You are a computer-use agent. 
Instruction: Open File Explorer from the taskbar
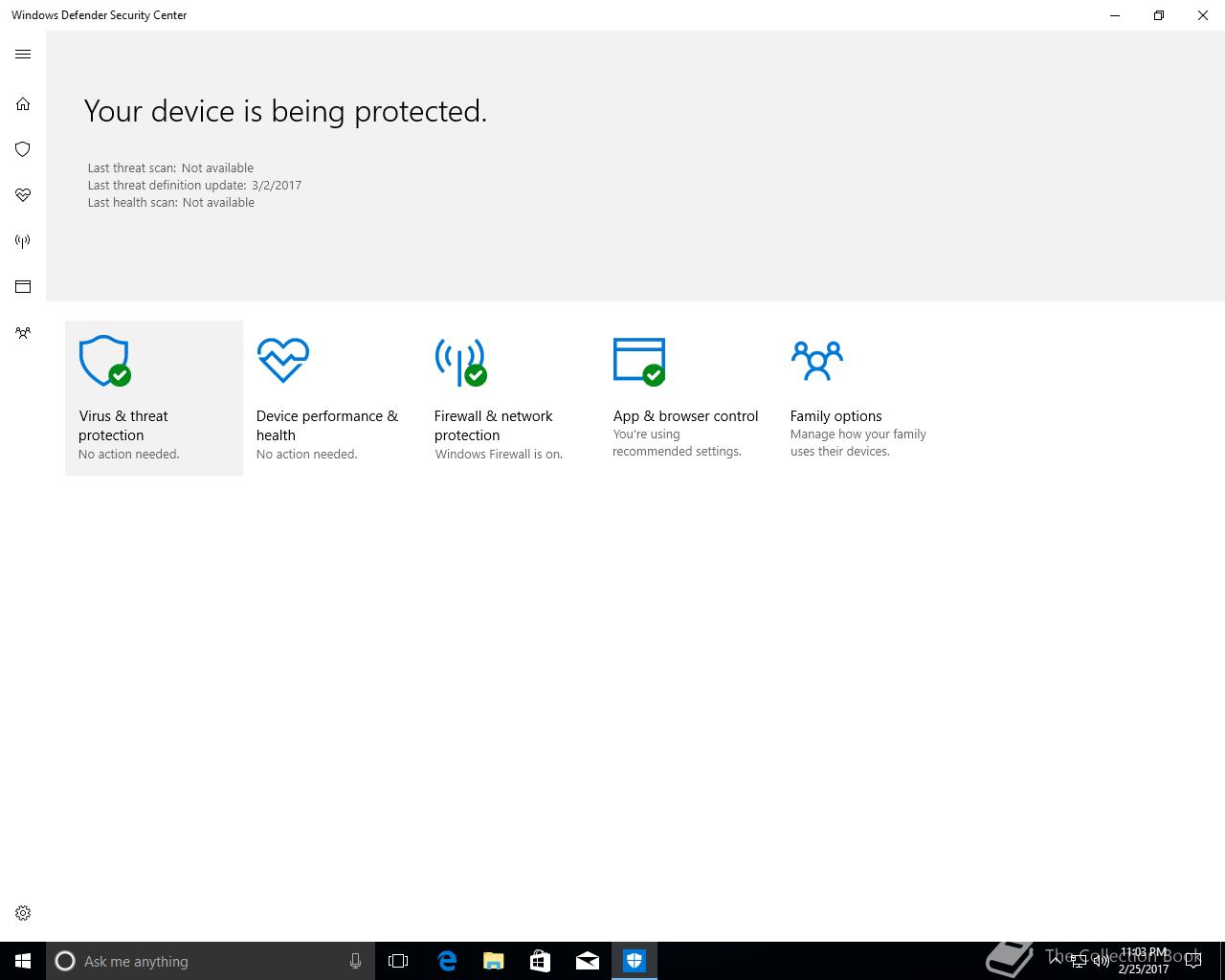(x=493, y=961)
